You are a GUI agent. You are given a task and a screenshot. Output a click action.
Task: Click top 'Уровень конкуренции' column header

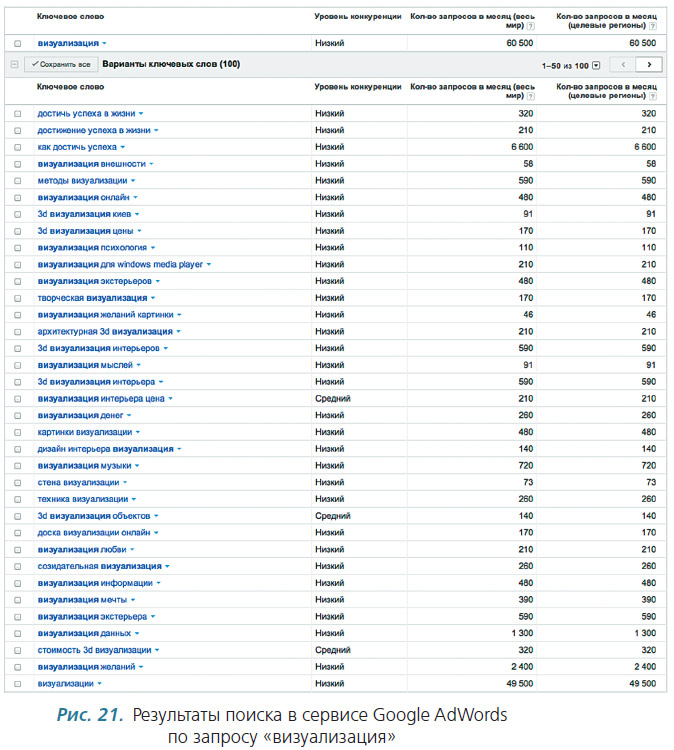(358, 16)
